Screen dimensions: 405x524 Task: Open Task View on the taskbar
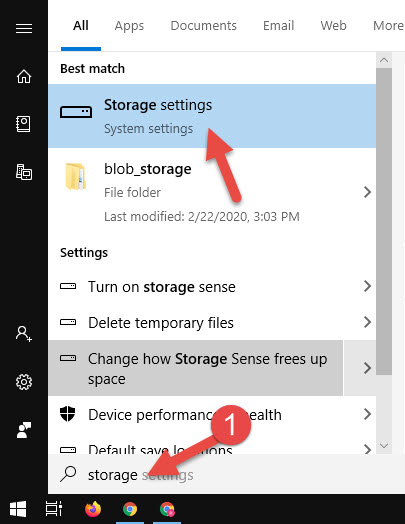tap(53, 509)
